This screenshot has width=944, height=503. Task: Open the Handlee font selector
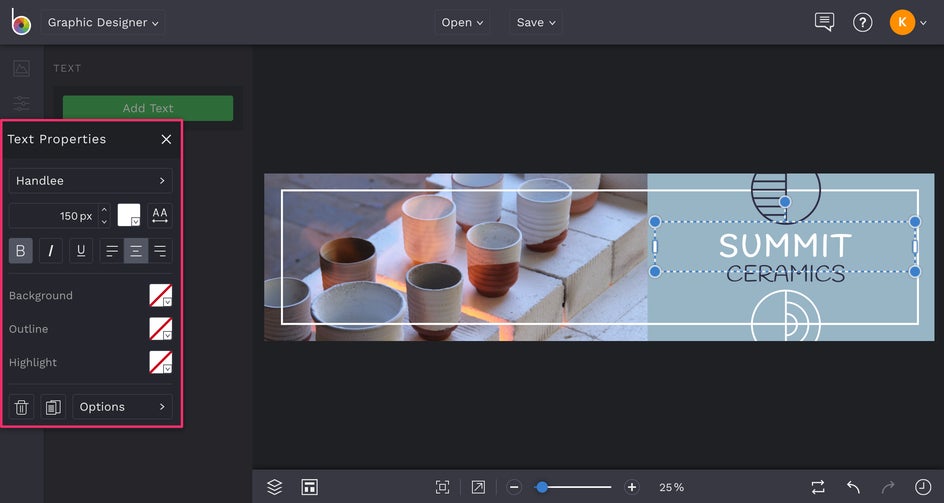coord(90,181)
